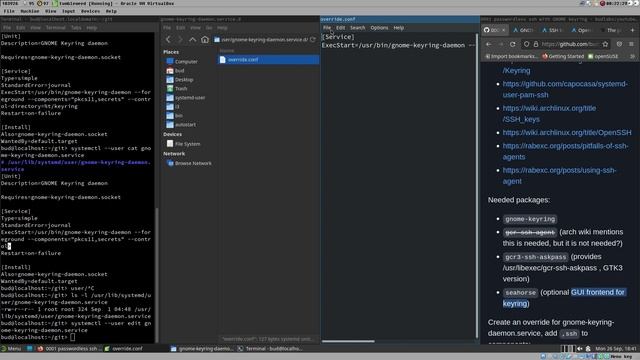
Task: Open Go menu in file manager
Action: pyautogui.click(x=209, y=28)
